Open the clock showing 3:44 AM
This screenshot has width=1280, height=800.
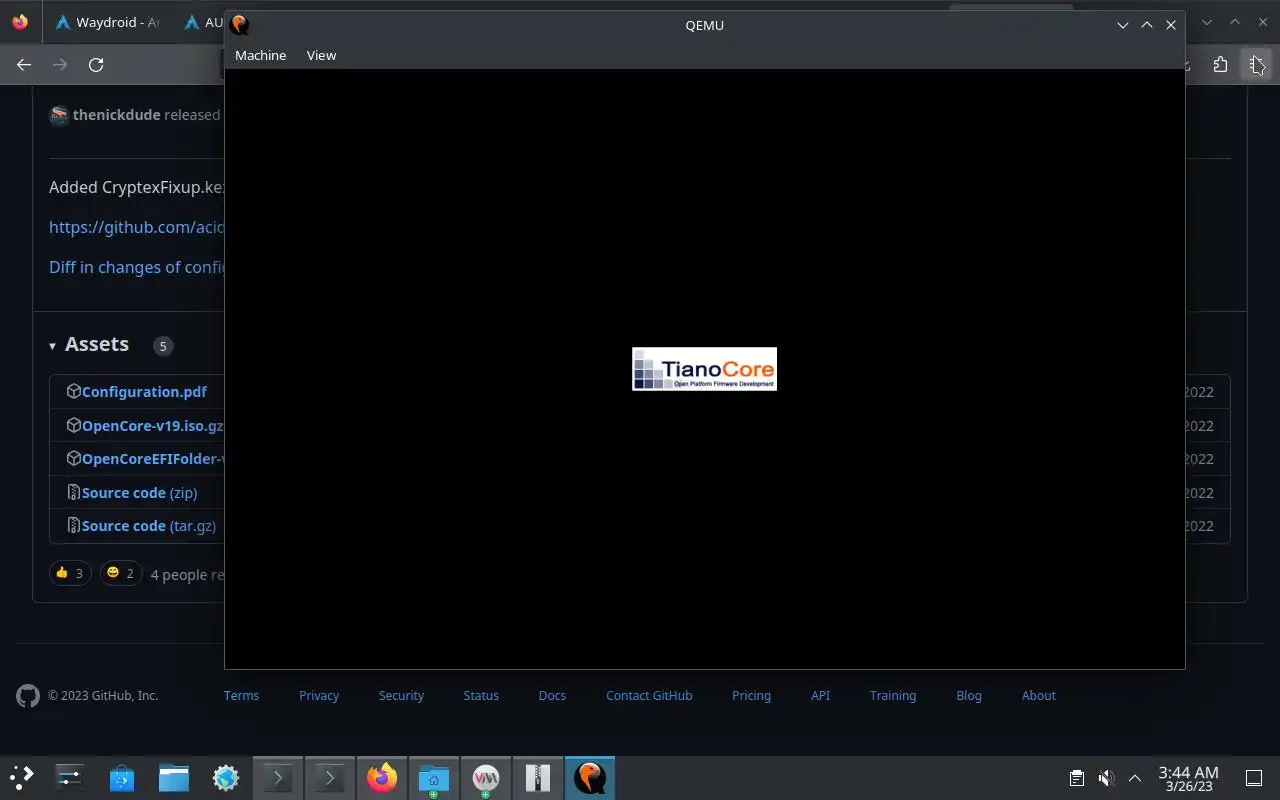click(1188, 778)
